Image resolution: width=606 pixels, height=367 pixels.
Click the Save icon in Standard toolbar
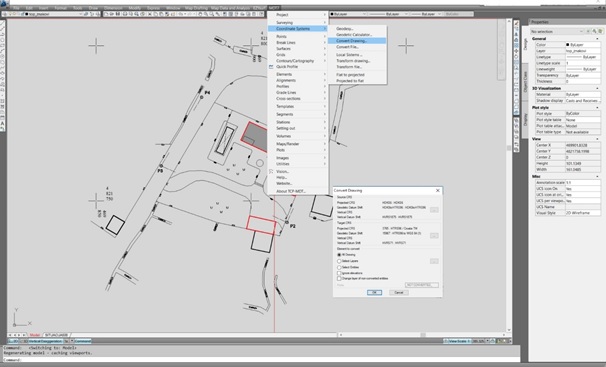(118, 14)
